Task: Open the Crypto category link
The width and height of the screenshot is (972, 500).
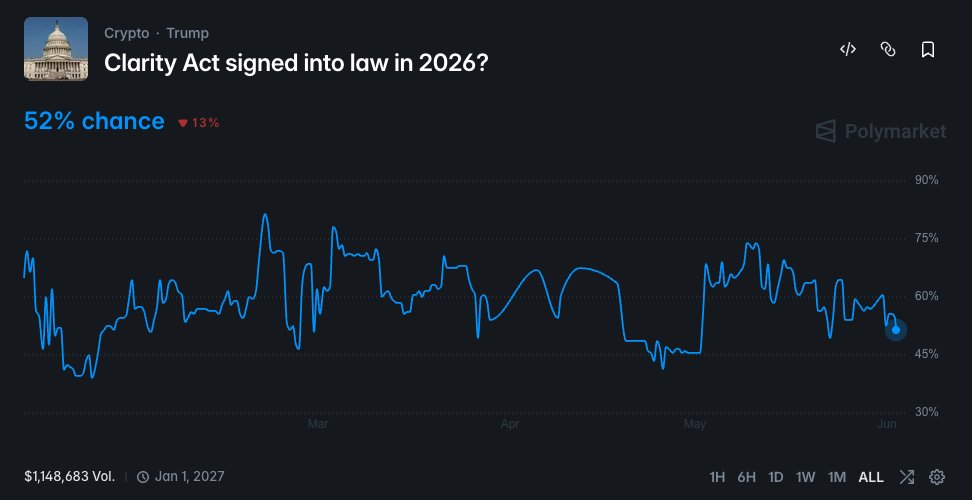Action: pos(126,33)
